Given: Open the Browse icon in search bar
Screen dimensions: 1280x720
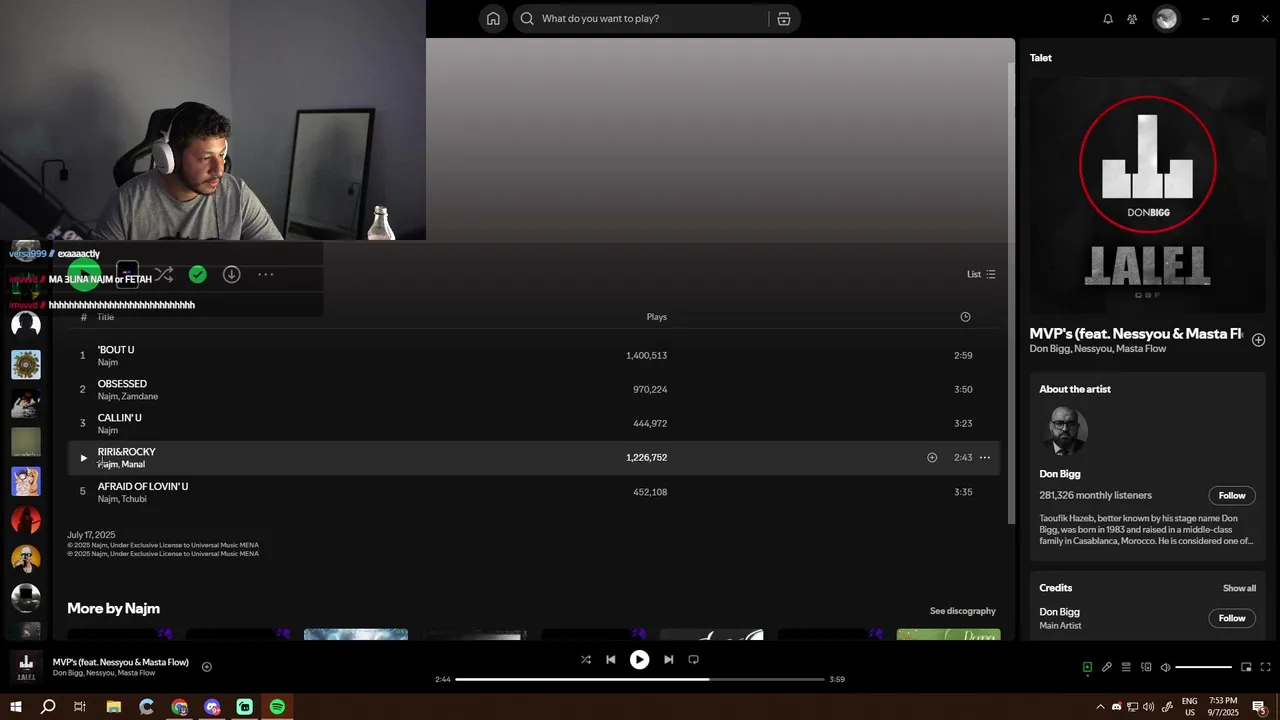Looking at the screenshot, I should (784, 18).
